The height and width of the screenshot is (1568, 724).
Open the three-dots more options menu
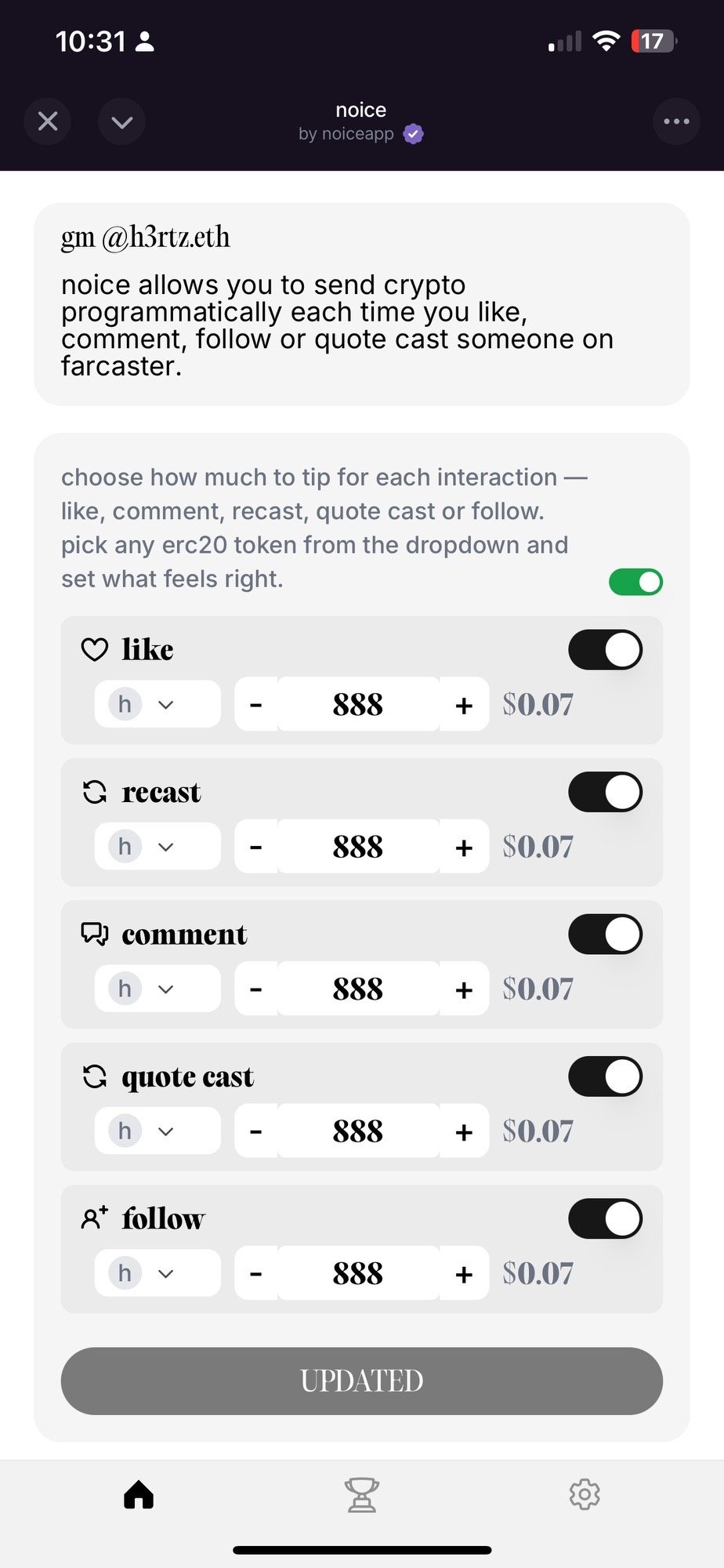pyautogui.click(x=676, y=122)
